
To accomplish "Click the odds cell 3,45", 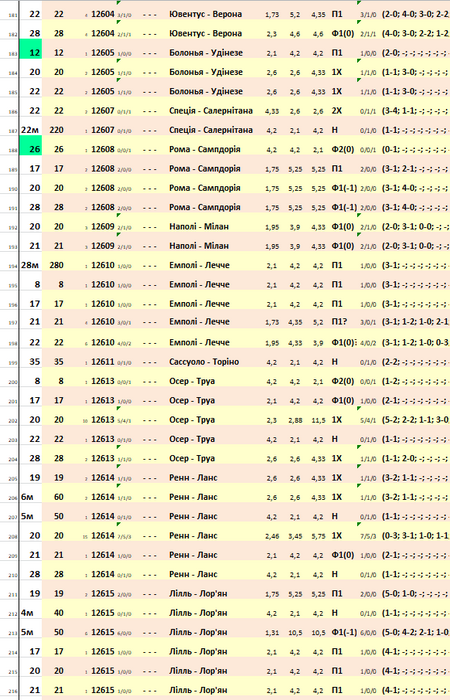I will 295,536.
